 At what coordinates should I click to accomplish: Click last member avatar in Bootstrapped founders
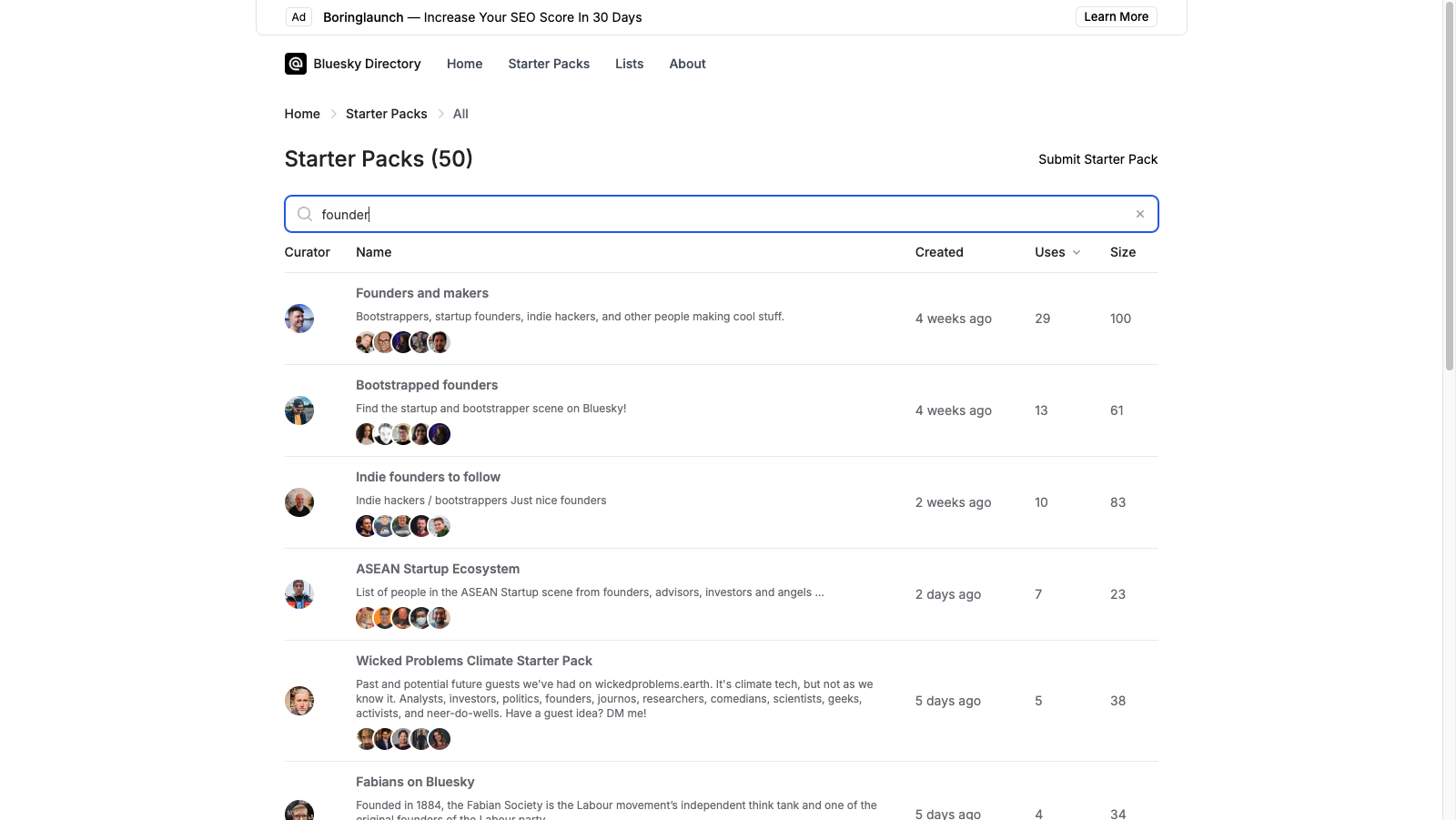440,434
